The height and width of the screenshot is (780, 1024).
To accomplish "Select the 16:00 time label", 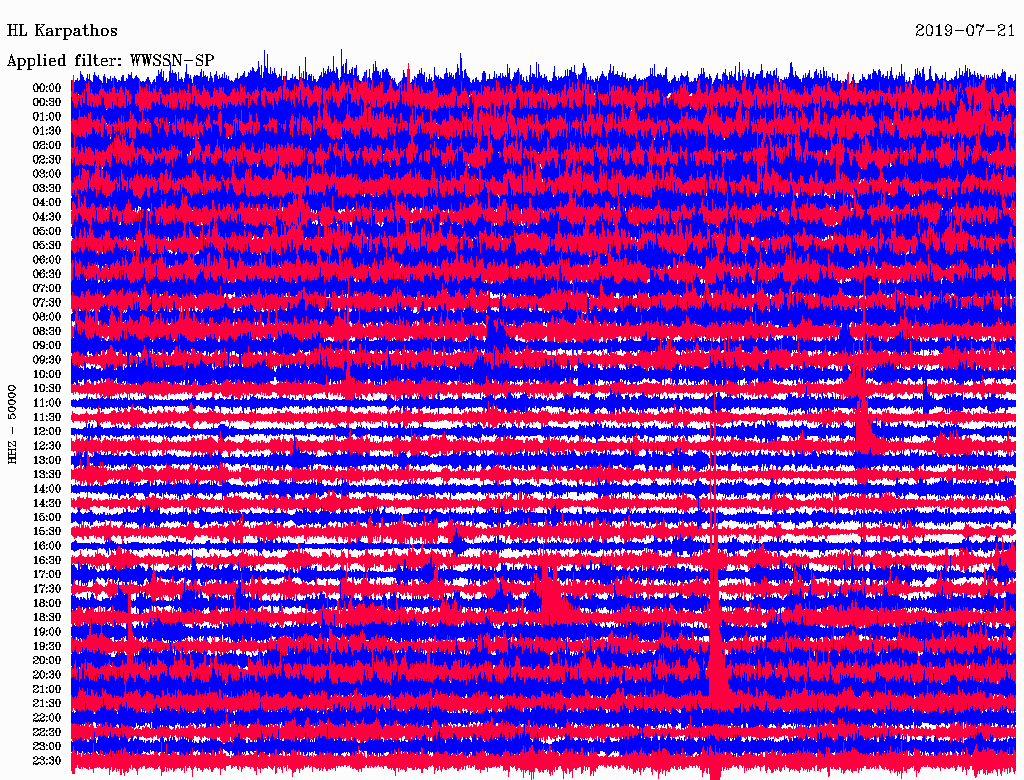I will coord(47,546).
